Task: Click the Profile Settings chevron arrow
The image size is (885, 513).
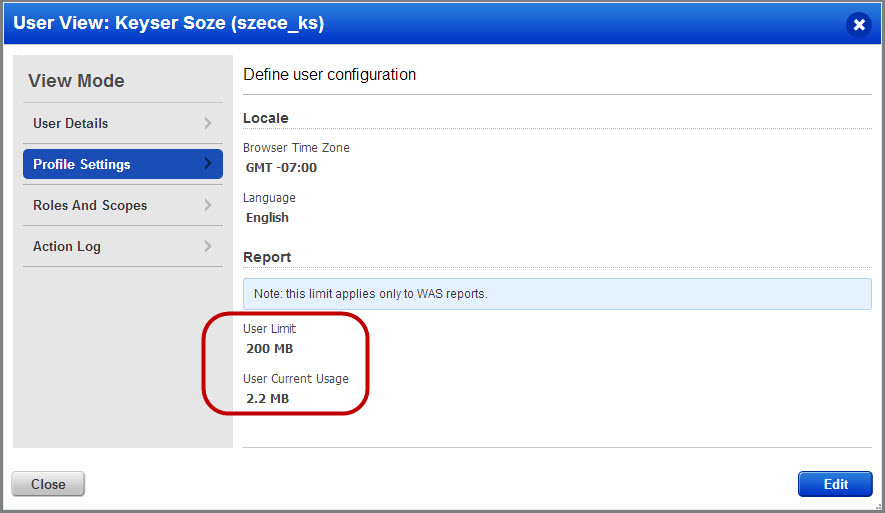Action: (208, 164)
